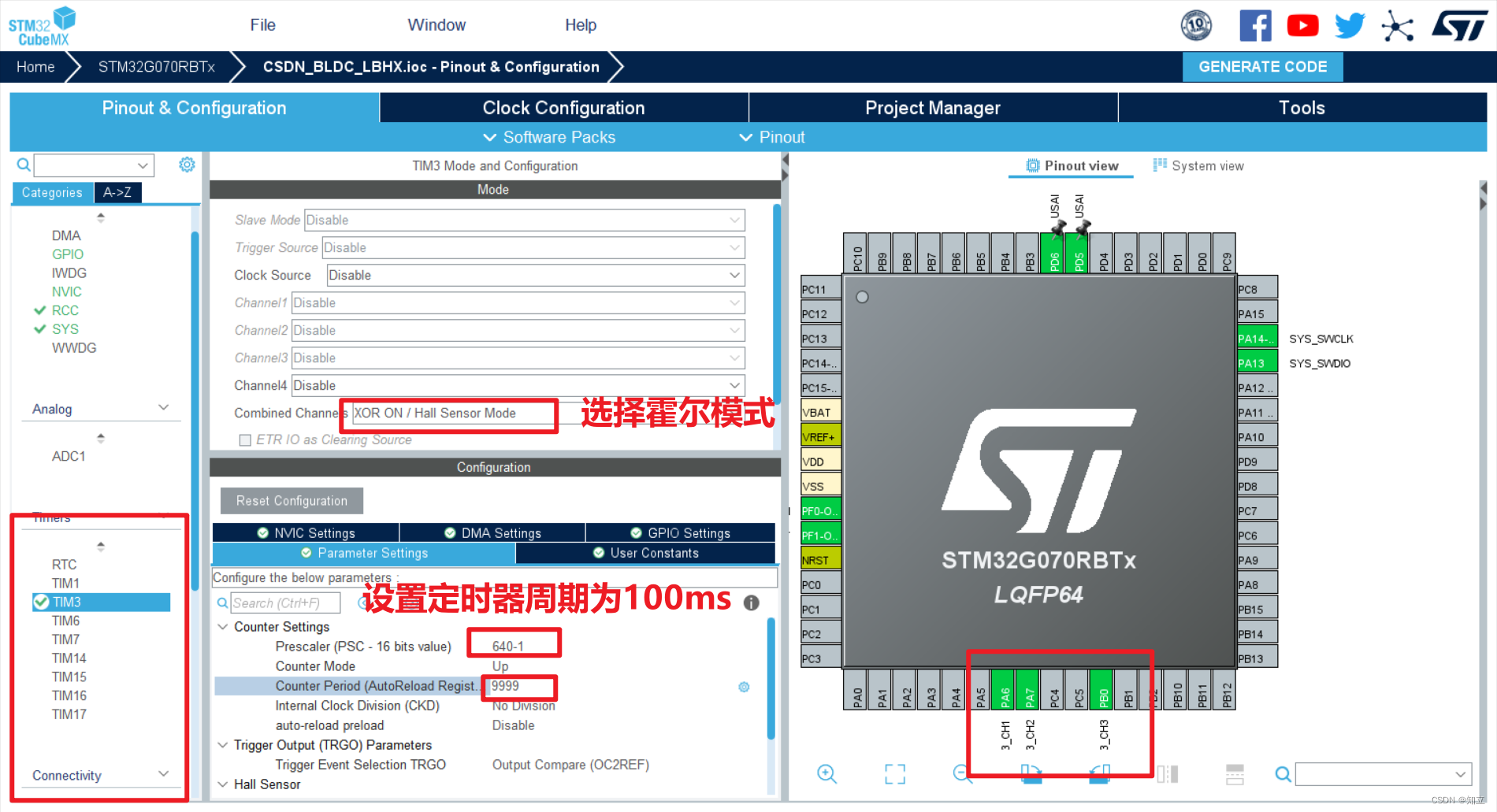Screen dimensions: 1497x812
Task: Collapse the Trigger Output (TRGO) Parameters group
Action: pyautogui.click(x=223, y=745)
